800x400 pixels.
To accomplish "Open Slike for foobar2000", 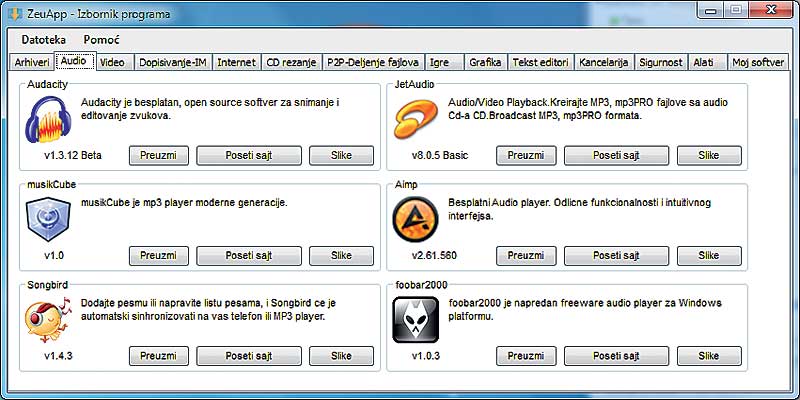I will [709, 356].
